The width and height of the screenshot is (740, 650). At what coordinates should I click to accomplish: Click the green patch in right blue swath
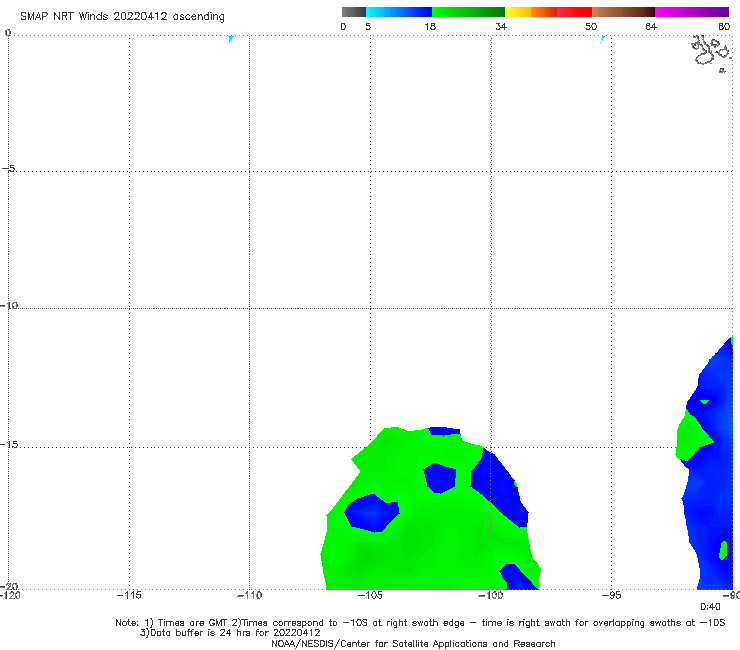tap(693, 437)
